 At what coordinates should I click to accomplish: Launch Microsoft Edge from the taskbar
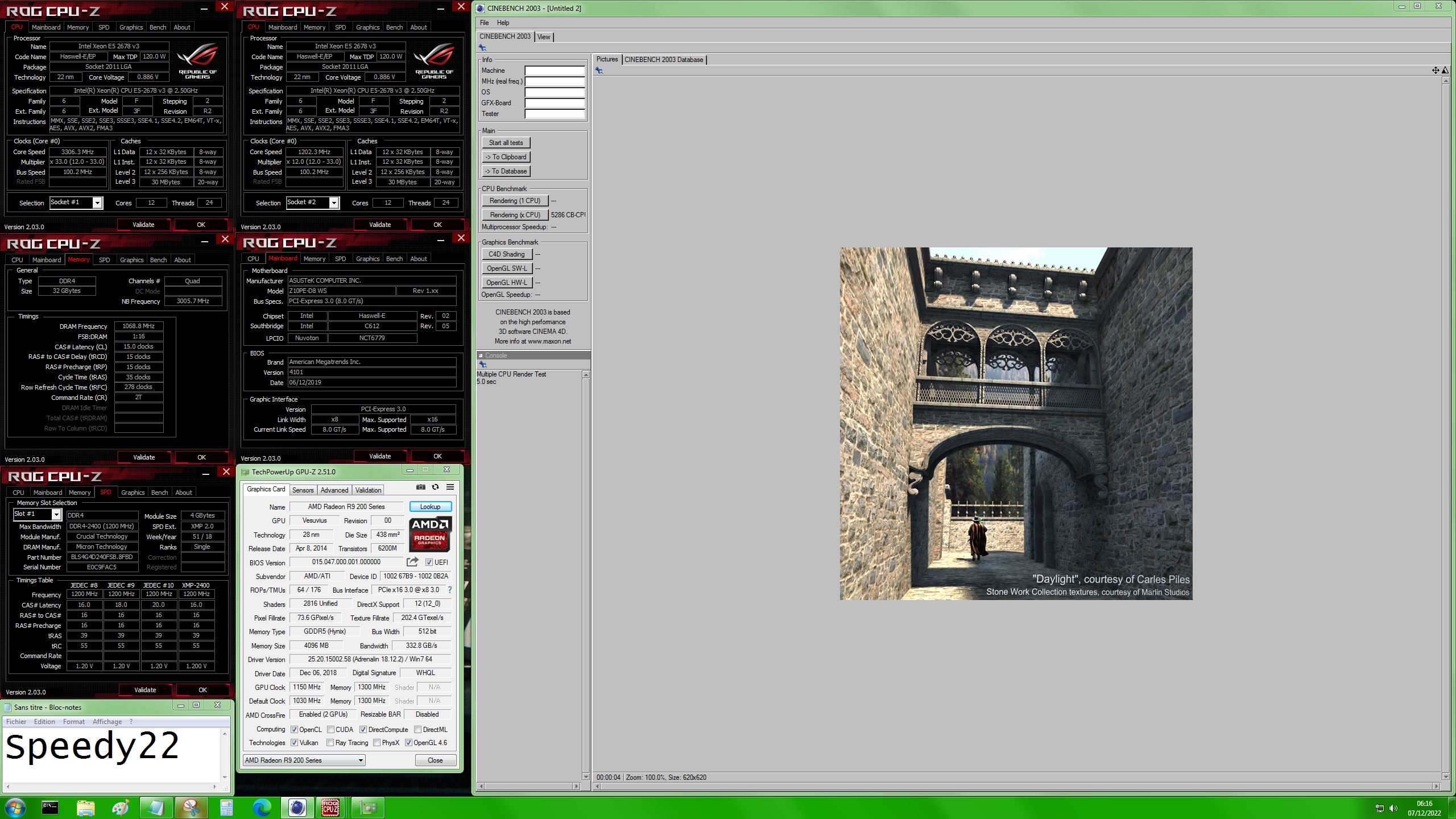[262, 808]
